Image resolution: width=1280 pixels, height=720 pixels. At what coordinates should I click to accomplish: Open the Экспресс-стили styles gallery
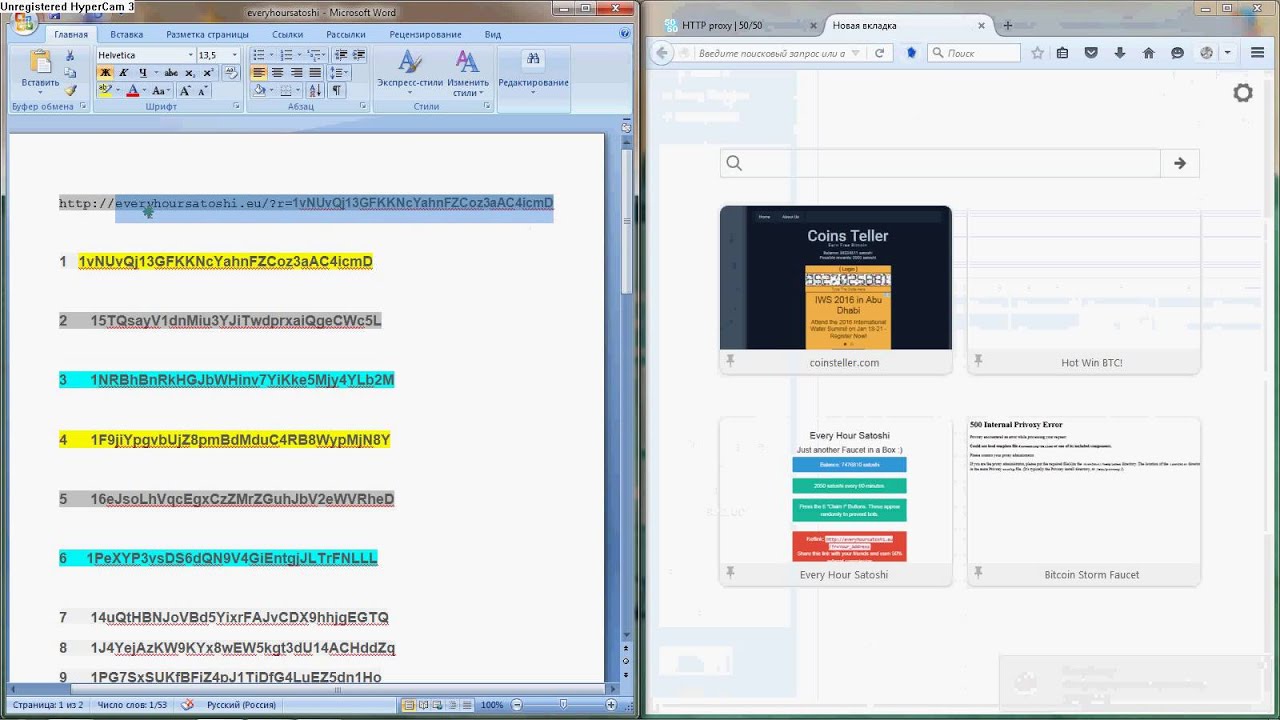pyautogui.click(x=410, y=72)
